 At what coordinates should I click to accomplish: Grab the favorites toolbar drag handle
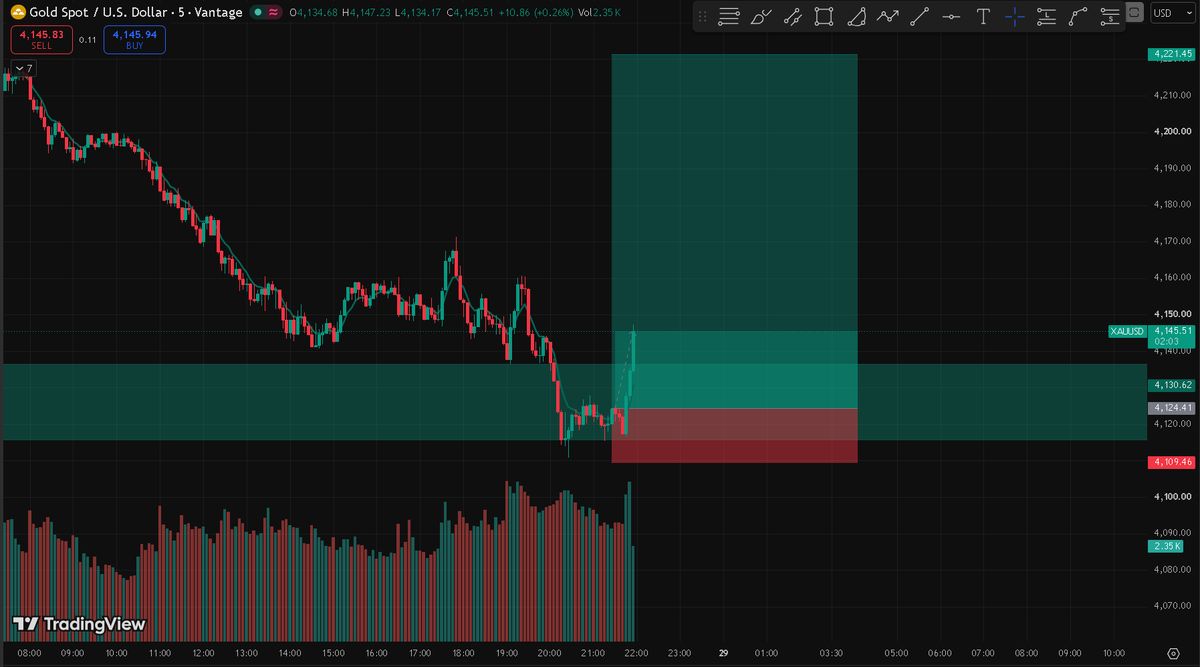tap(702, 16)
